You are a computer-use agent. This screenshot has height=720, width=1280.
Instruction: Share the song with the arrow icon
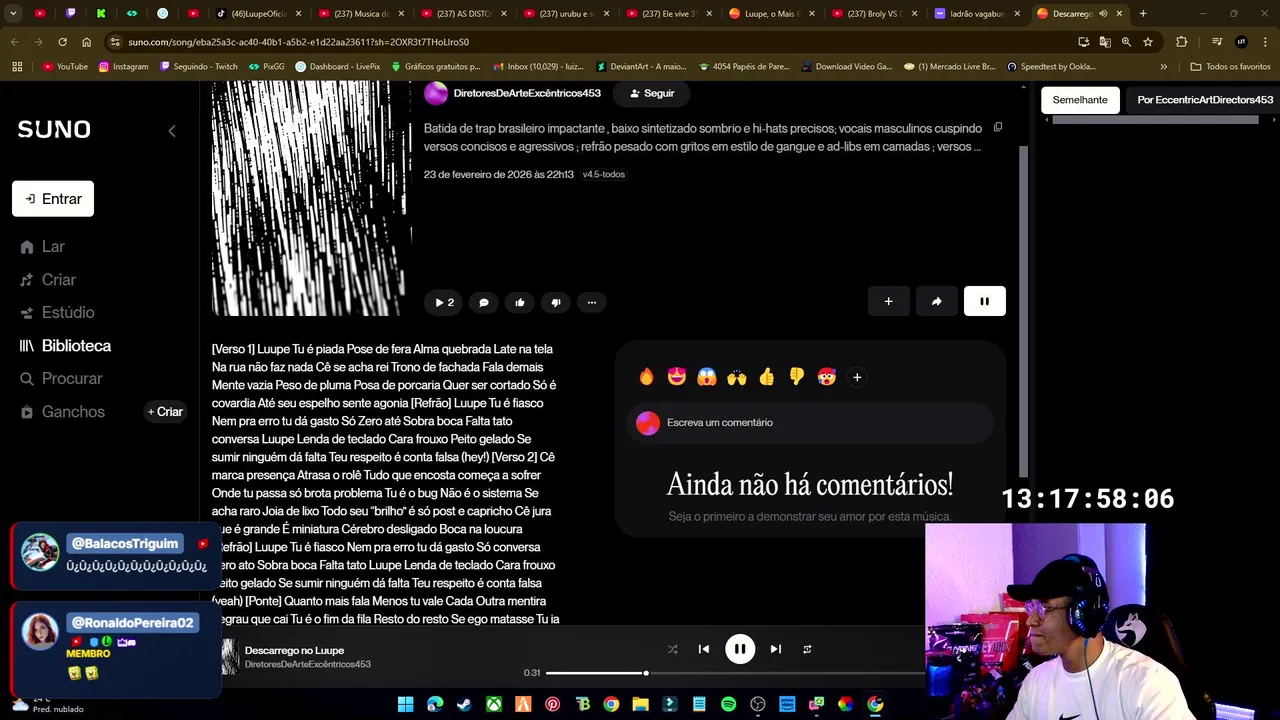(936, 301)
